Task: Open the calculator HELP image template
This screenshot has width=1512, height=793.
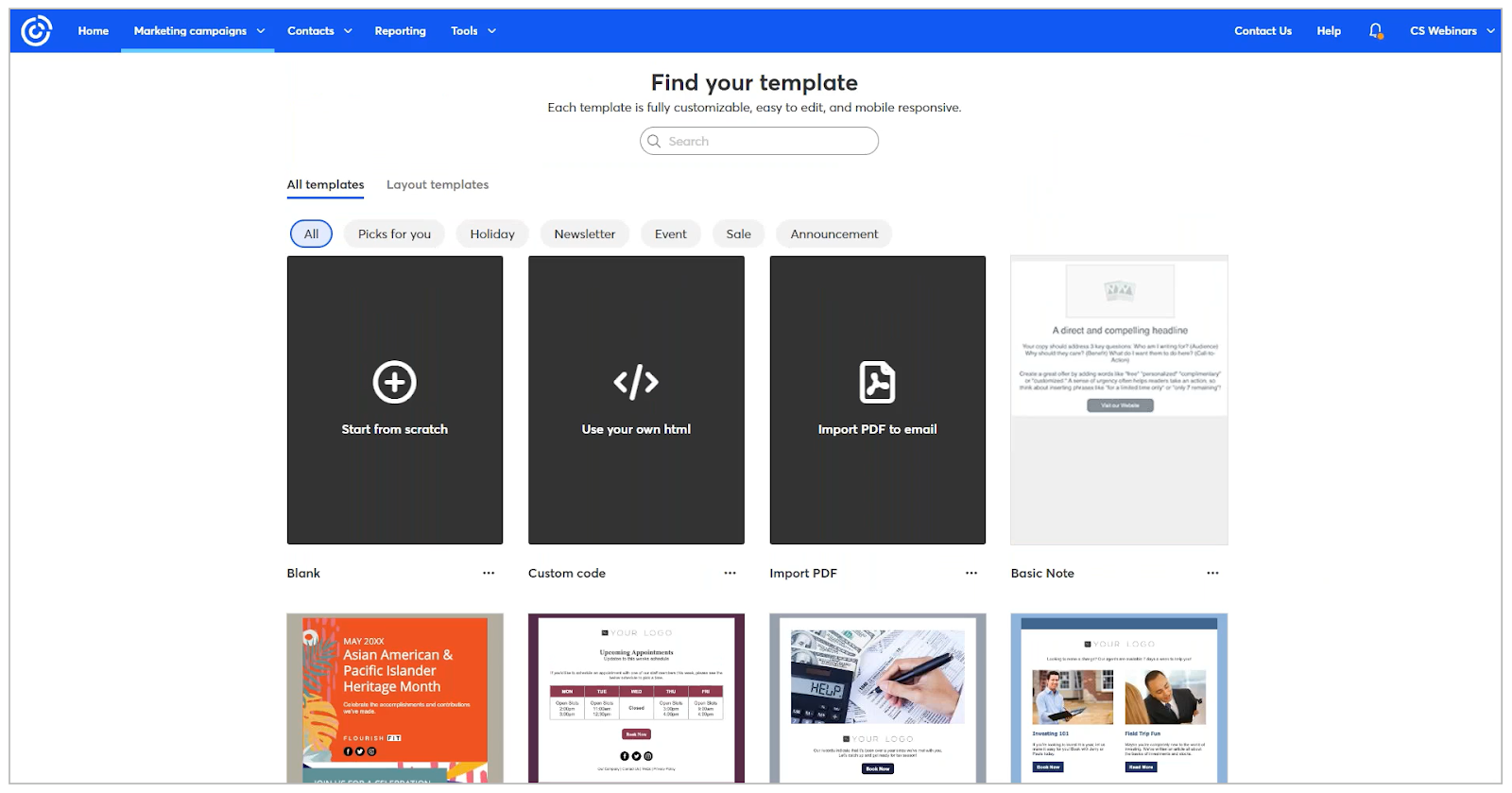Action: click(x=877, y=698)
